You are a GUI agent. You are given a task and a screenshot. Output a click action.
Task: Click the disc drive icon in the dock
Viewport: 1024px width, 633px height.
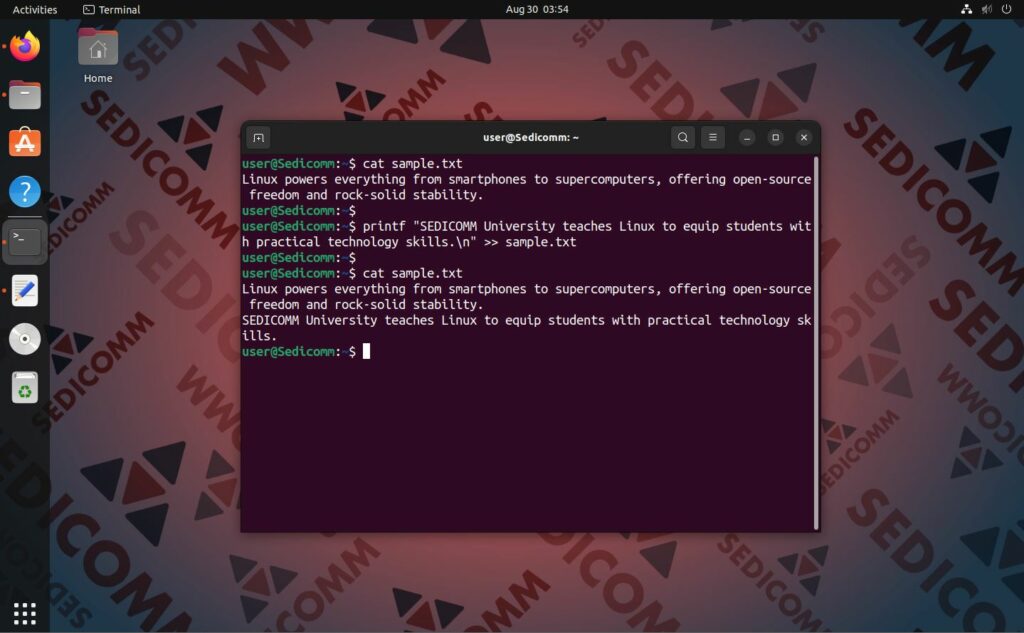(25, 339)
